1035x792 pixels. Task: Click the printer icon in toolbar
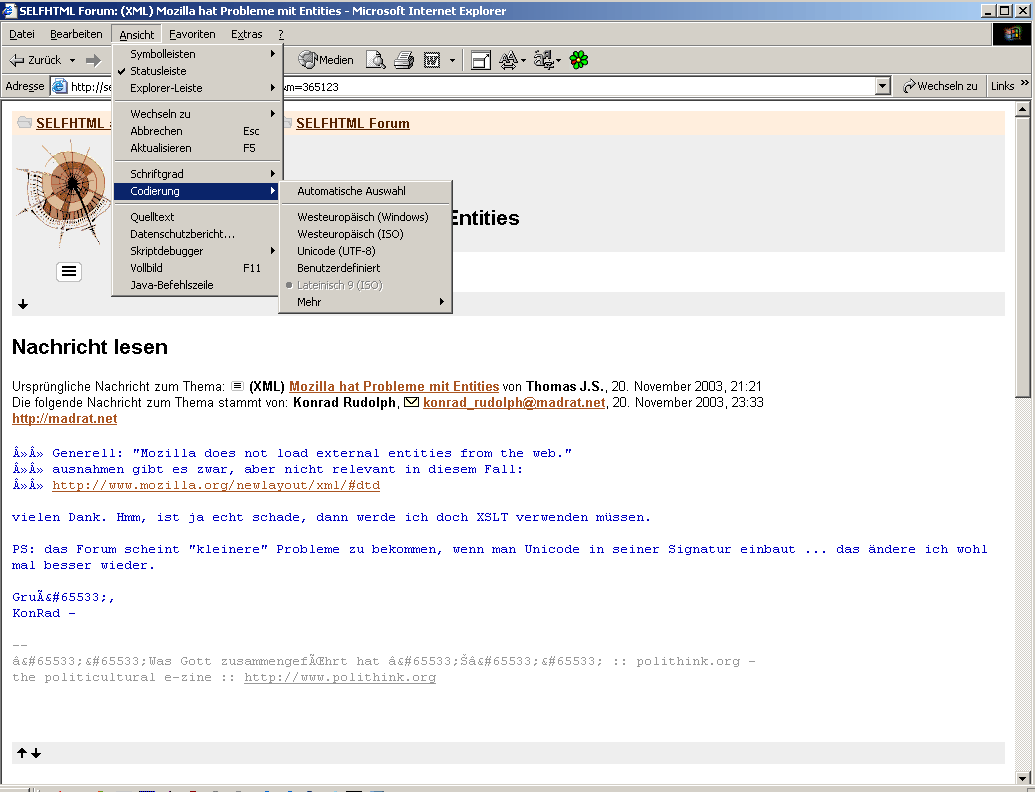(404, 60)
